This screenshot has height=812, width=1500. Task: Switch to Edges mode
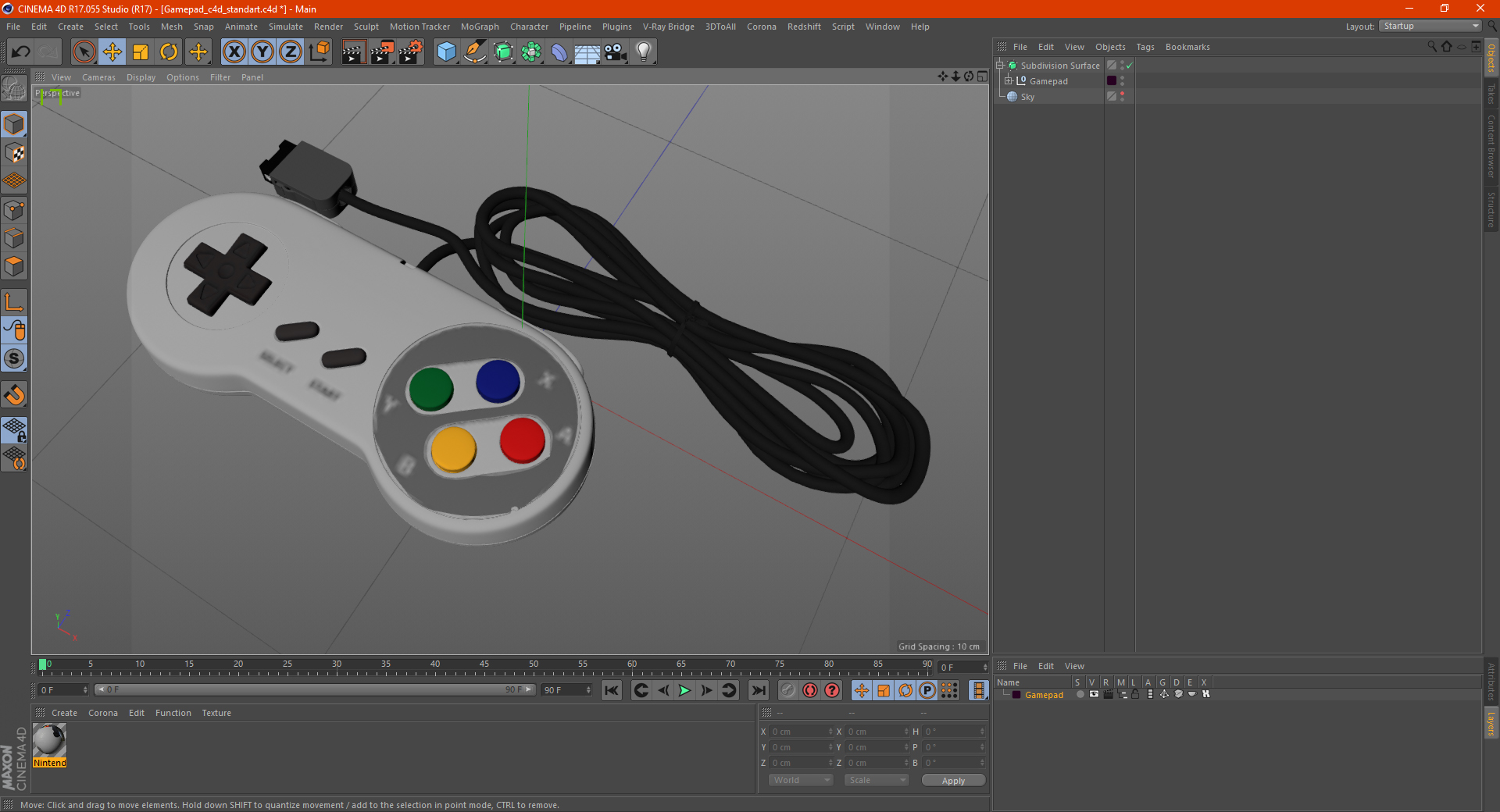tap(14, 237)
